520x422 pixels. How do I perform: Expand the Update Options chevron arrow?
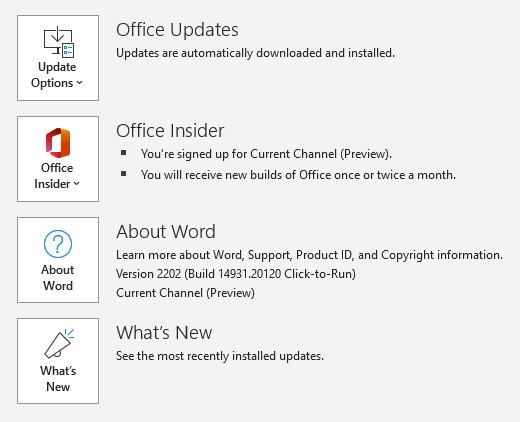[79, 82]
